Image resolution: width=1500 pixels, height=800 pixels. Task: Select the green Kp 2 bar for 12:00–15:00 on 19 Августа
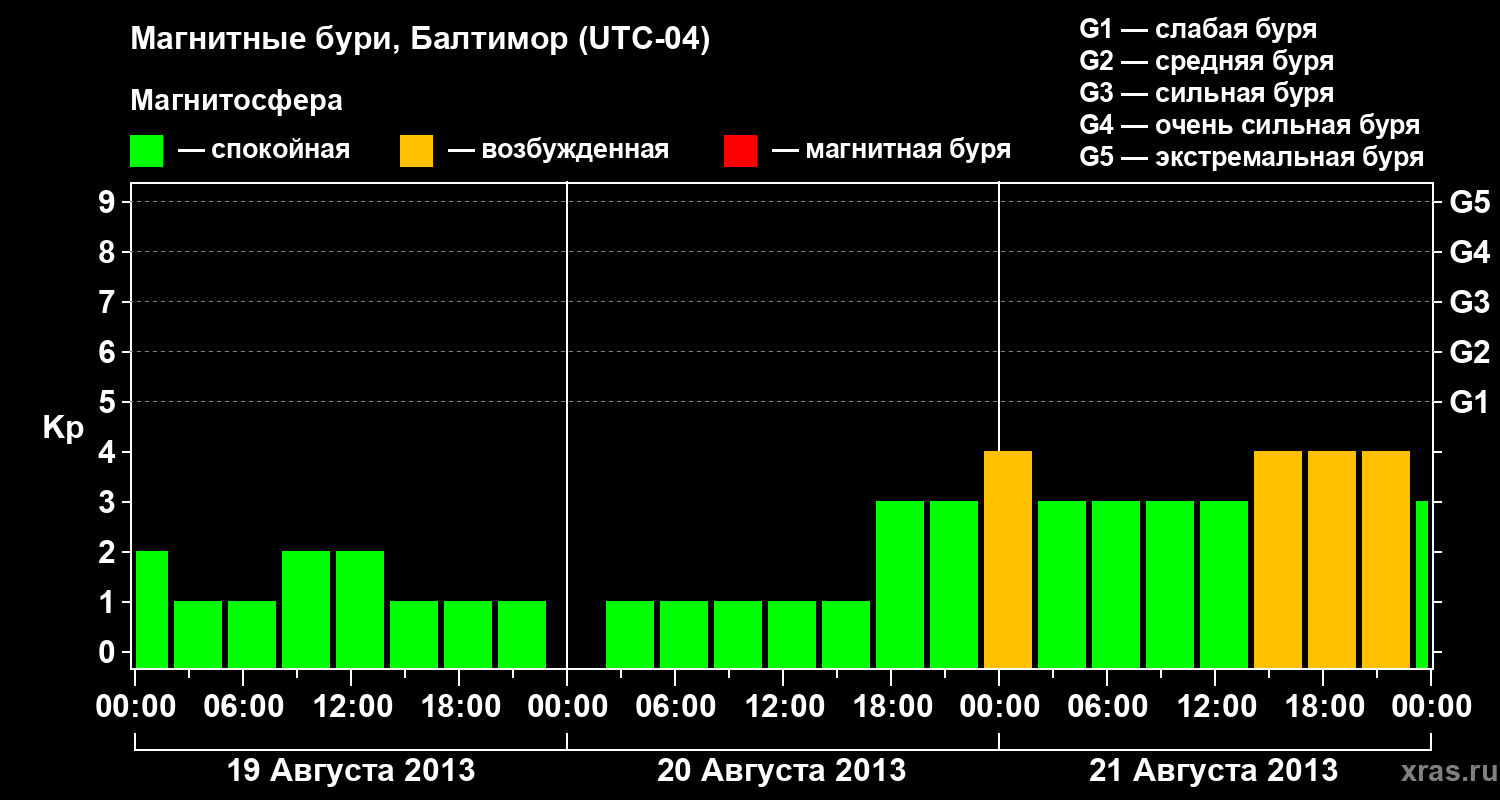click(x=360, y=610)
